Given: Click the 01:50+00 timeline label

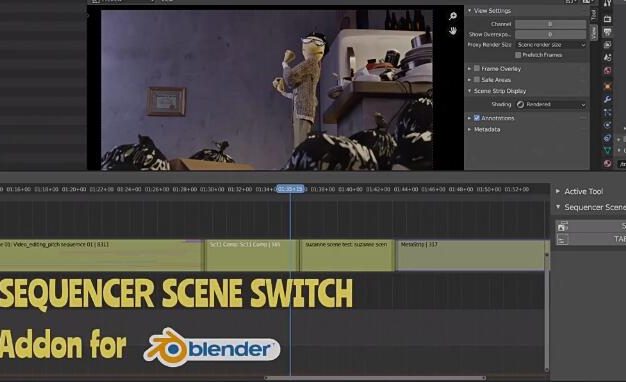Looking at the screenshot, I should click(489, 189).
